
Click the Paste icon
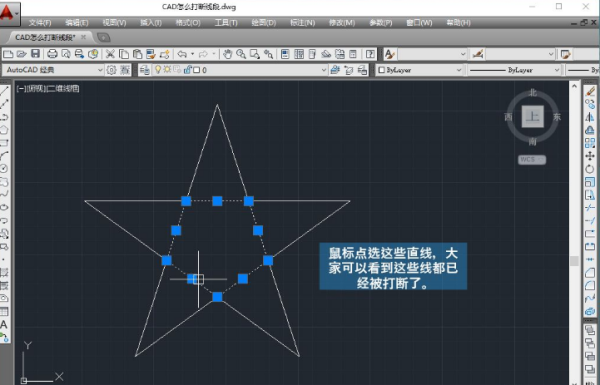[x=137, y=54]
